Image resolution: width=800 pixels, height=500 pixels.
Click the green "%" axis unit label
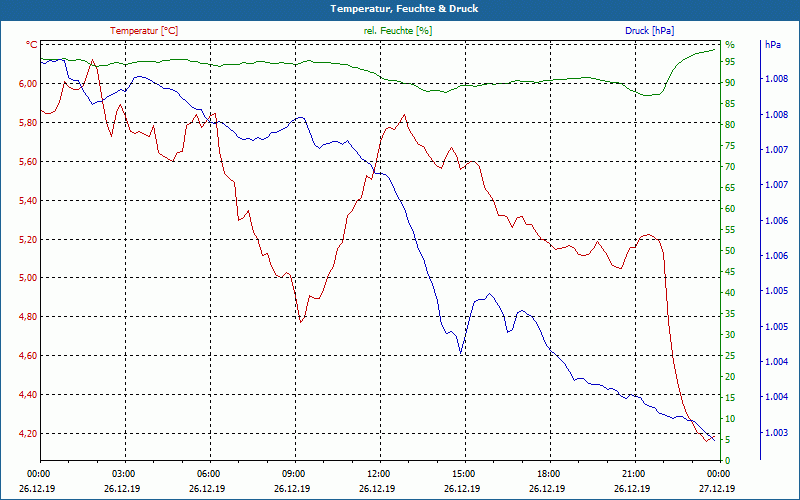(x=730, y=45)
